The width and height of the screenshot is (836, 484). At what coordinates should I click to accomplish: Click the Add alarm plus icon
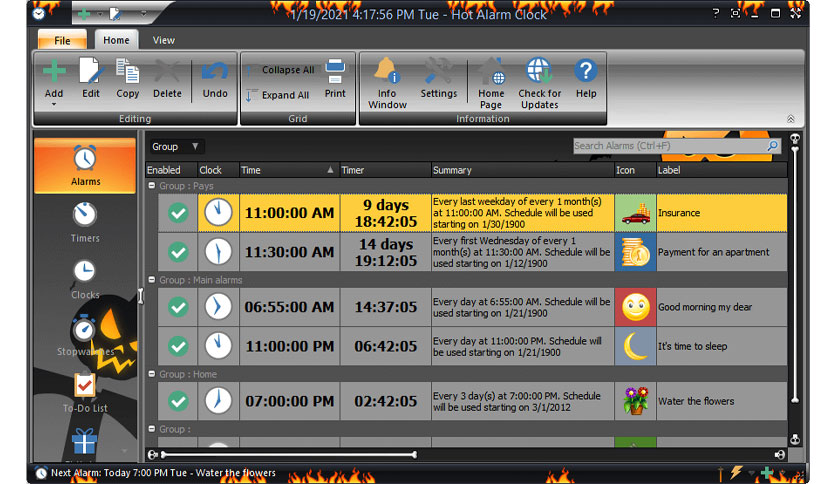[54, 71]
